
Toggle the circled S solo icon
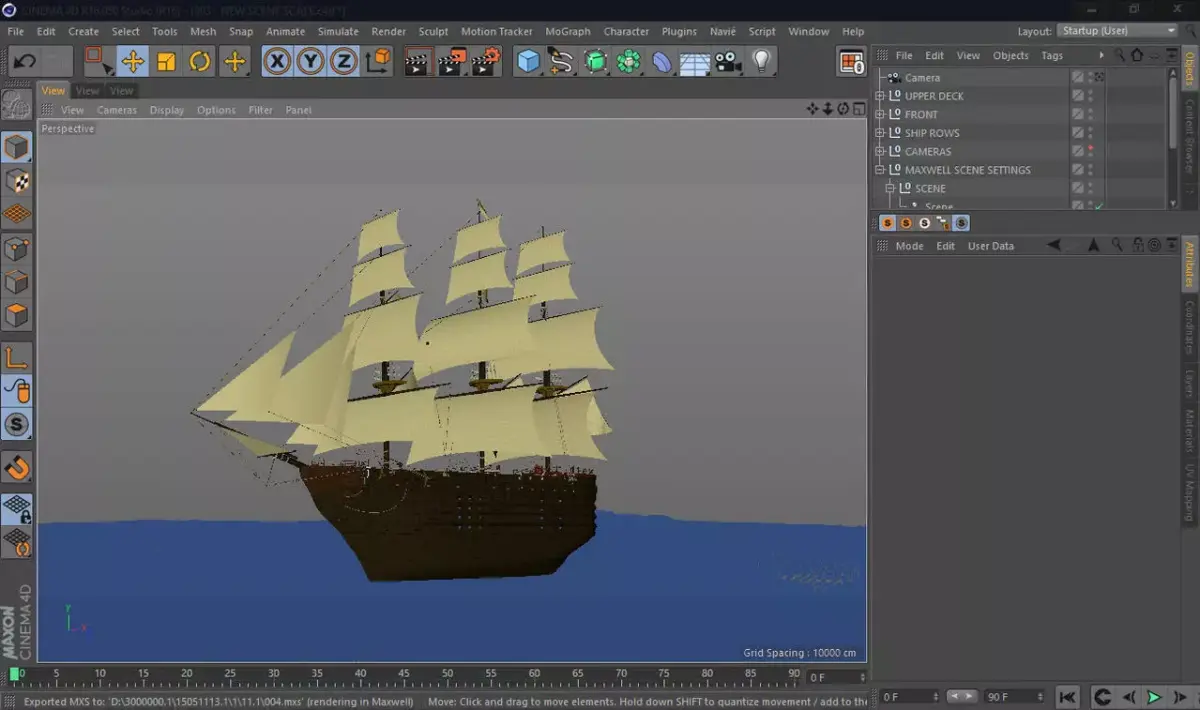point(16,425)
